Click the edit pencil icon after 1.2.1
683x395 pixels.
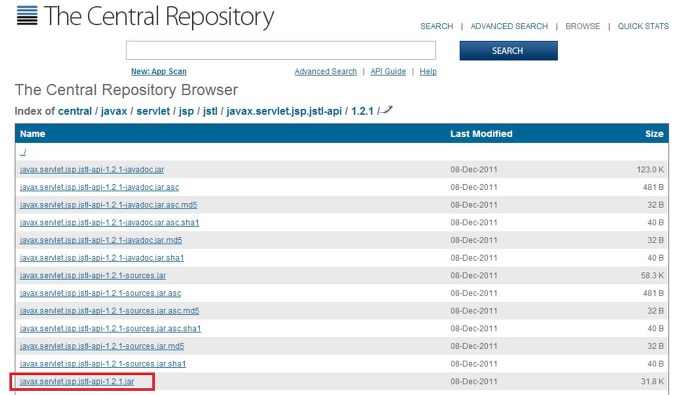click(387, 110)
